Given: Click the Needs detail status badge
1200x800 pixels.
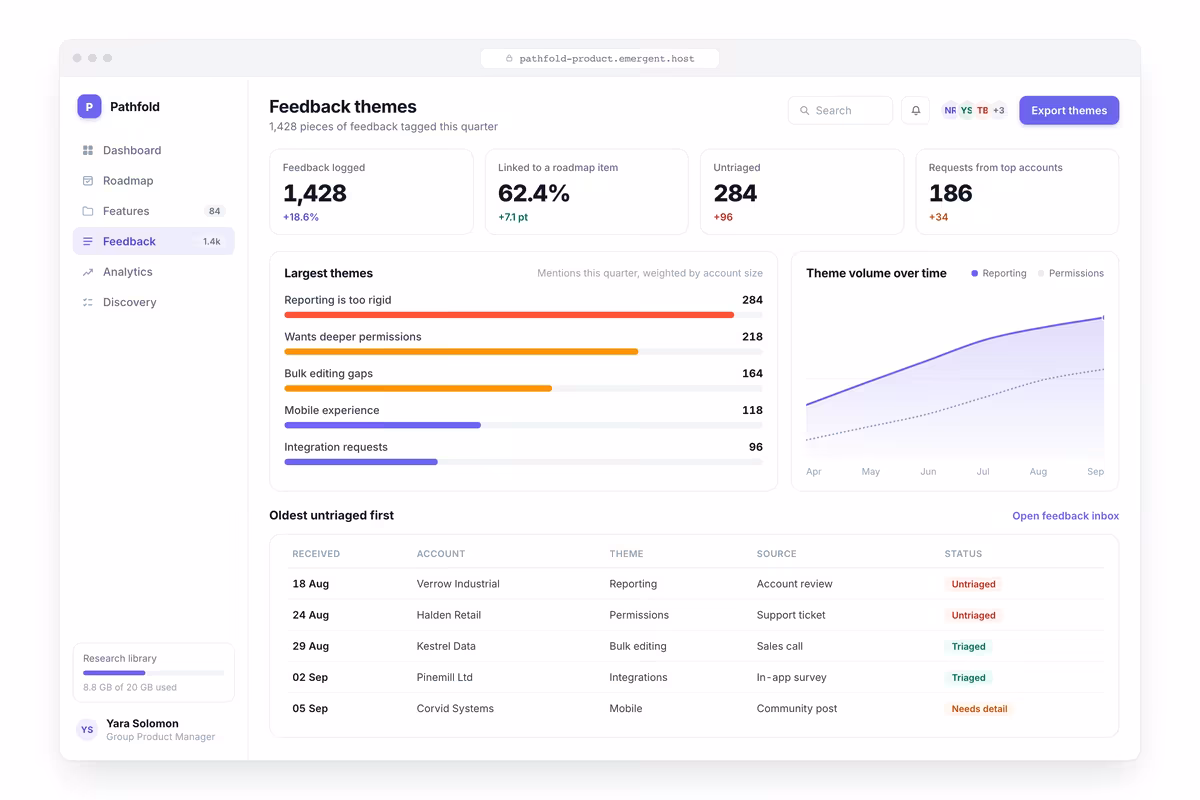Looking at the screenshot, I should point(979,708).
